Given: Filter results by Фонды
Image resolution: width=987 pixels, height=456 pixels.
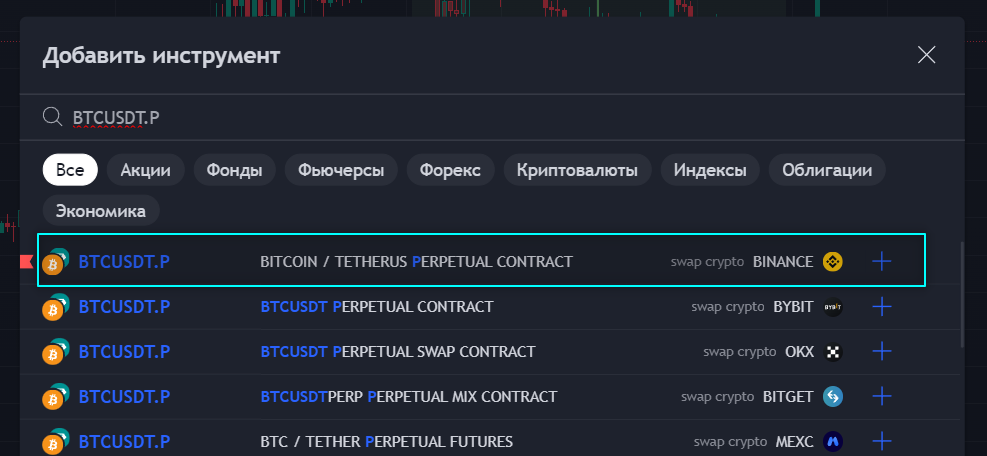Looking at the screenshot, I should [x=234, y=170].
